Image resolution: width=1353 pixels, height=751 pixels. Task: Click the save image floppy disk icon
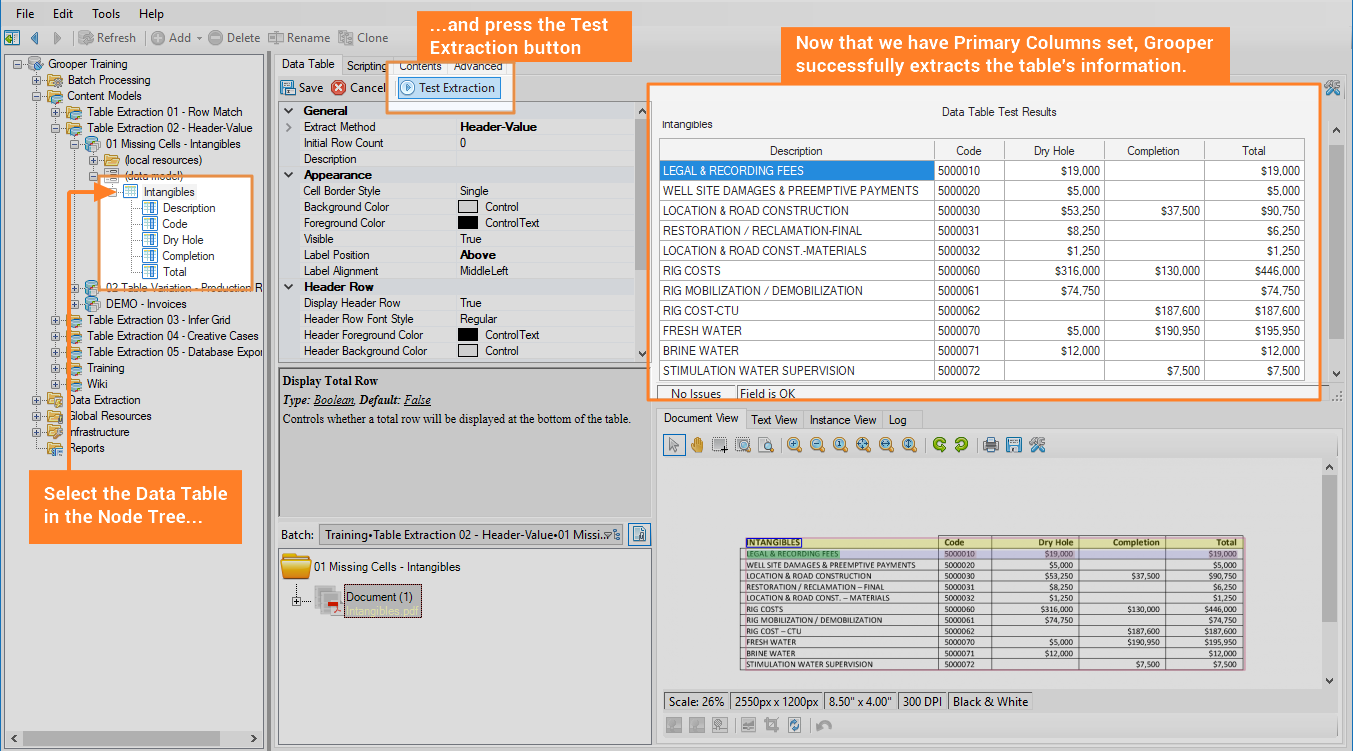click(x=1013, y=445)
